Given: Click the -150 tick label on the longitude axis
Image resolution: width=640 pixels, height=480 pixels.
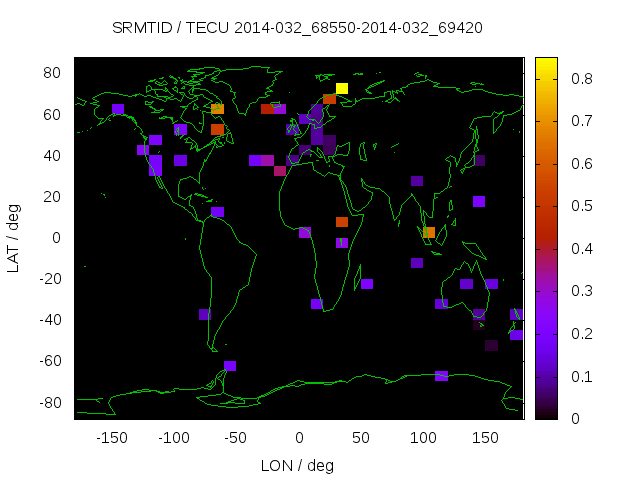Looking at the screenshot, I should point(112,438).
